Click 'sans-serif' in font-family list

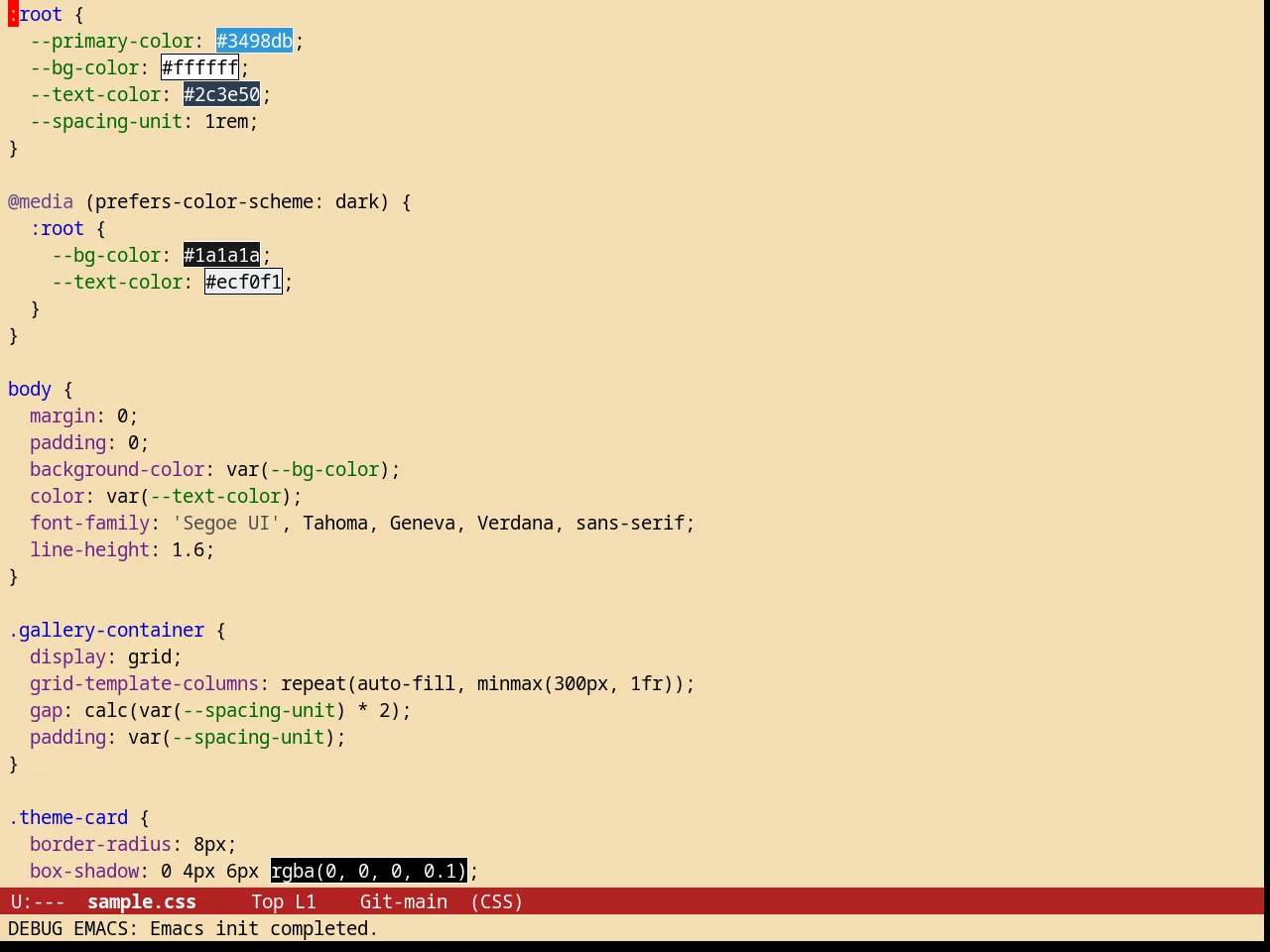[630, 523]
